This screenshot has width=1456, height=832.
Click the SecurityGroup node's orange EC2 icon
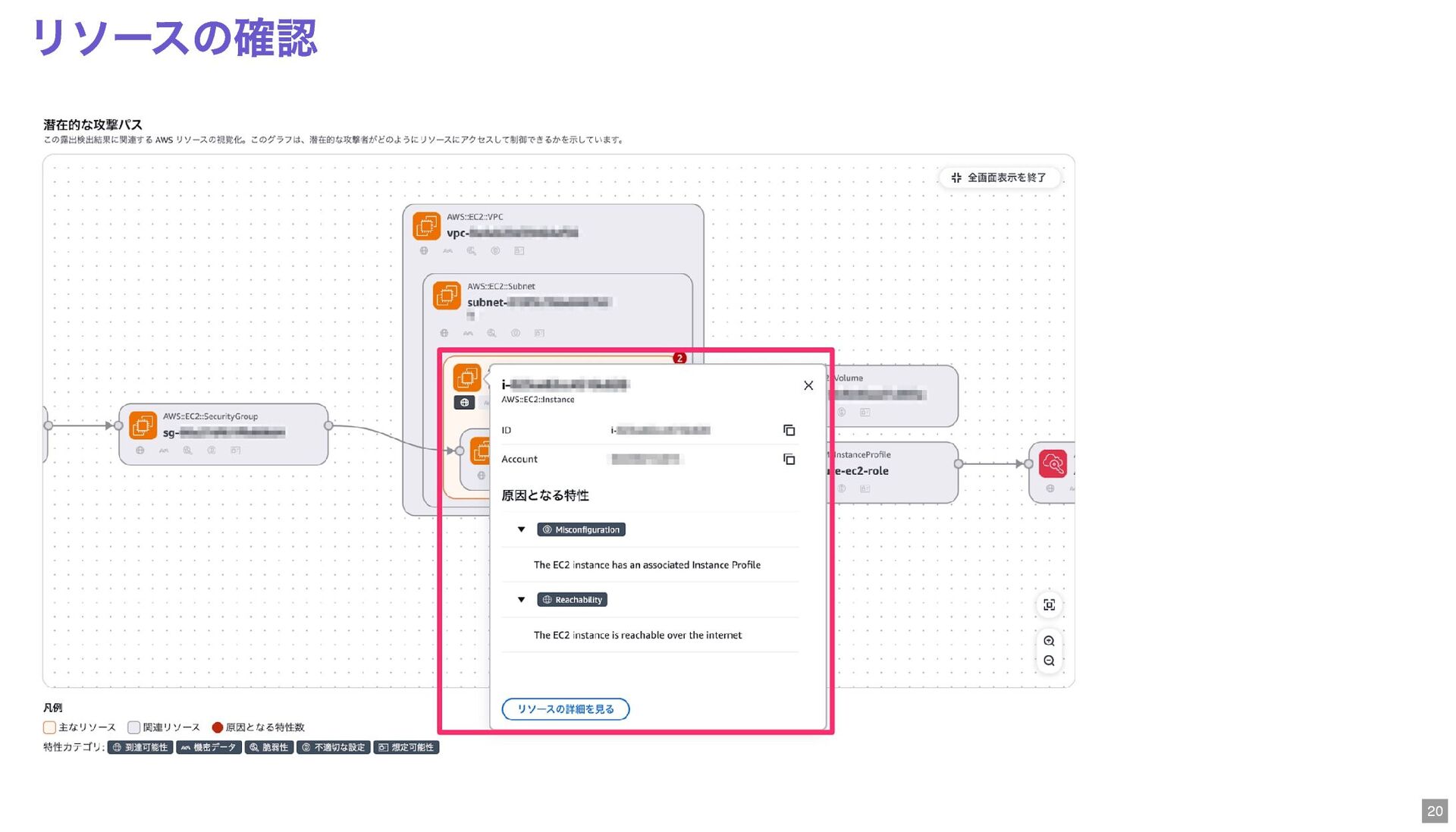(143, 425)
